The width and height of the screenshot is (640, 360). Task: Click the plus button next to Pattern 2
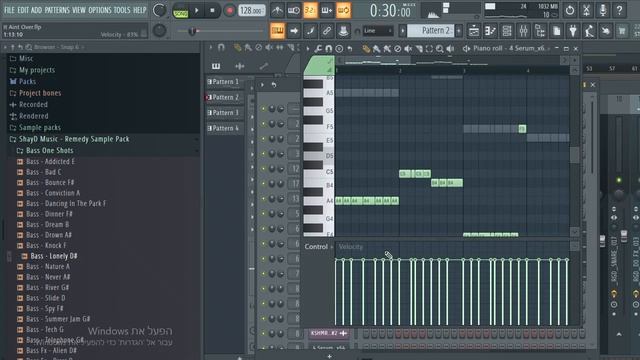[x=459, y=31]
